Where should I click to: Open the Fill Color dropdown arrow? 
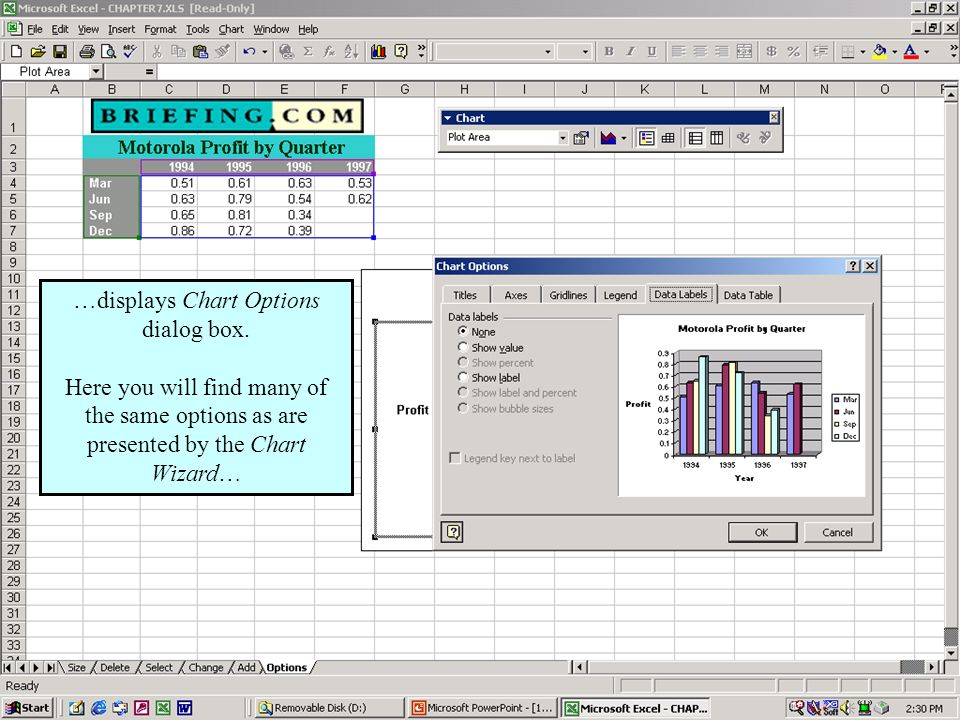tap(894, 51)
